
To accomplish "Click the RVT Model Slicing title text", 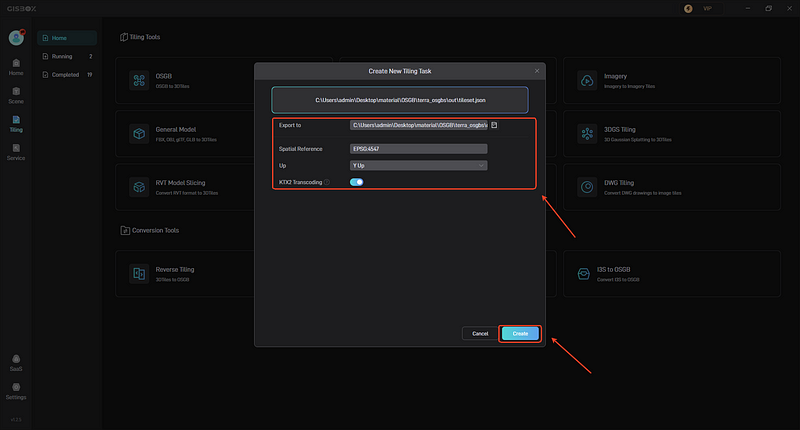I will [x=180, y=183].
